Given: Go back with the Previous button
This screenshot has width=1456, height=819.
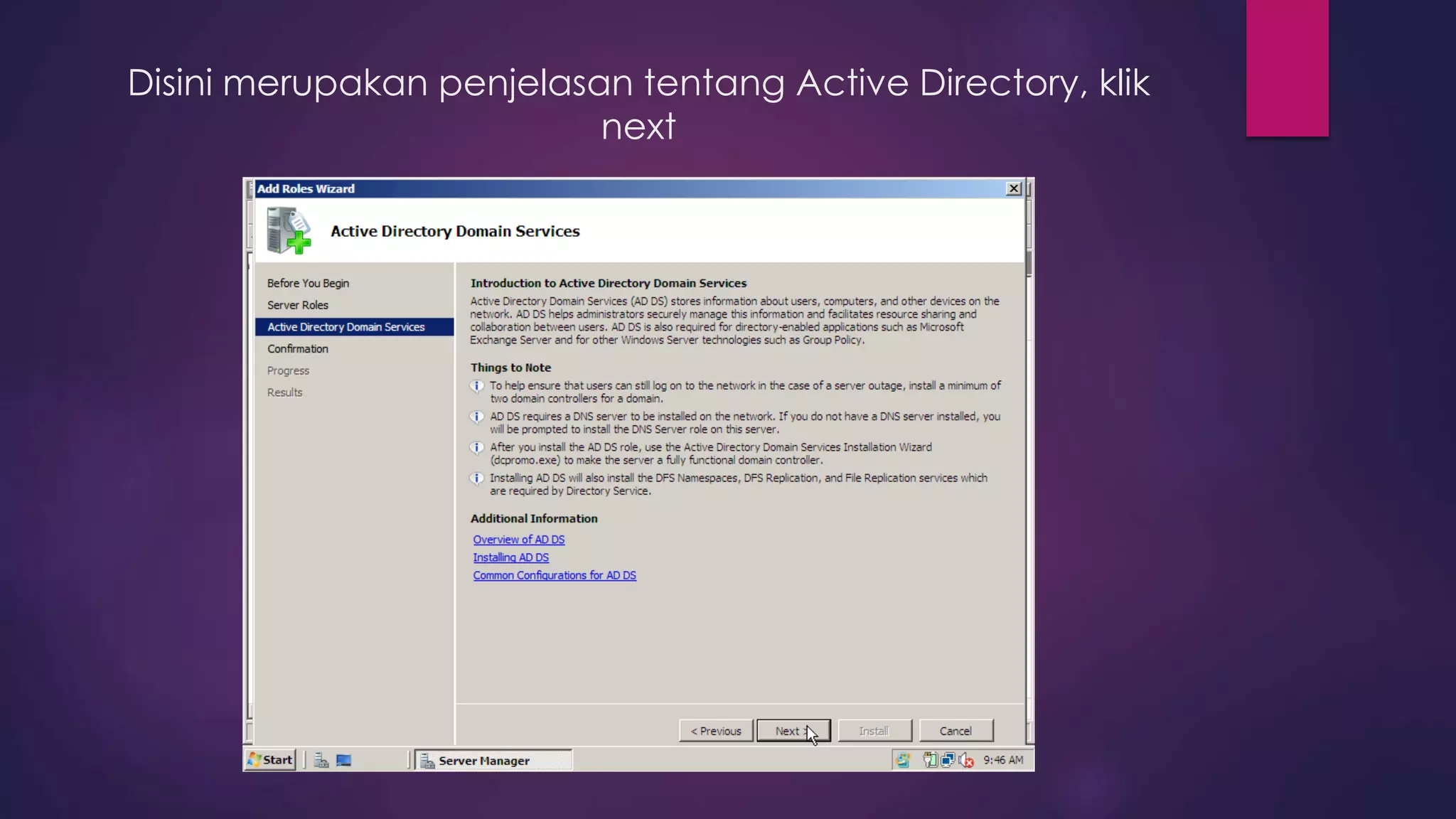Looking at the screenshot, I should (716, 731).
